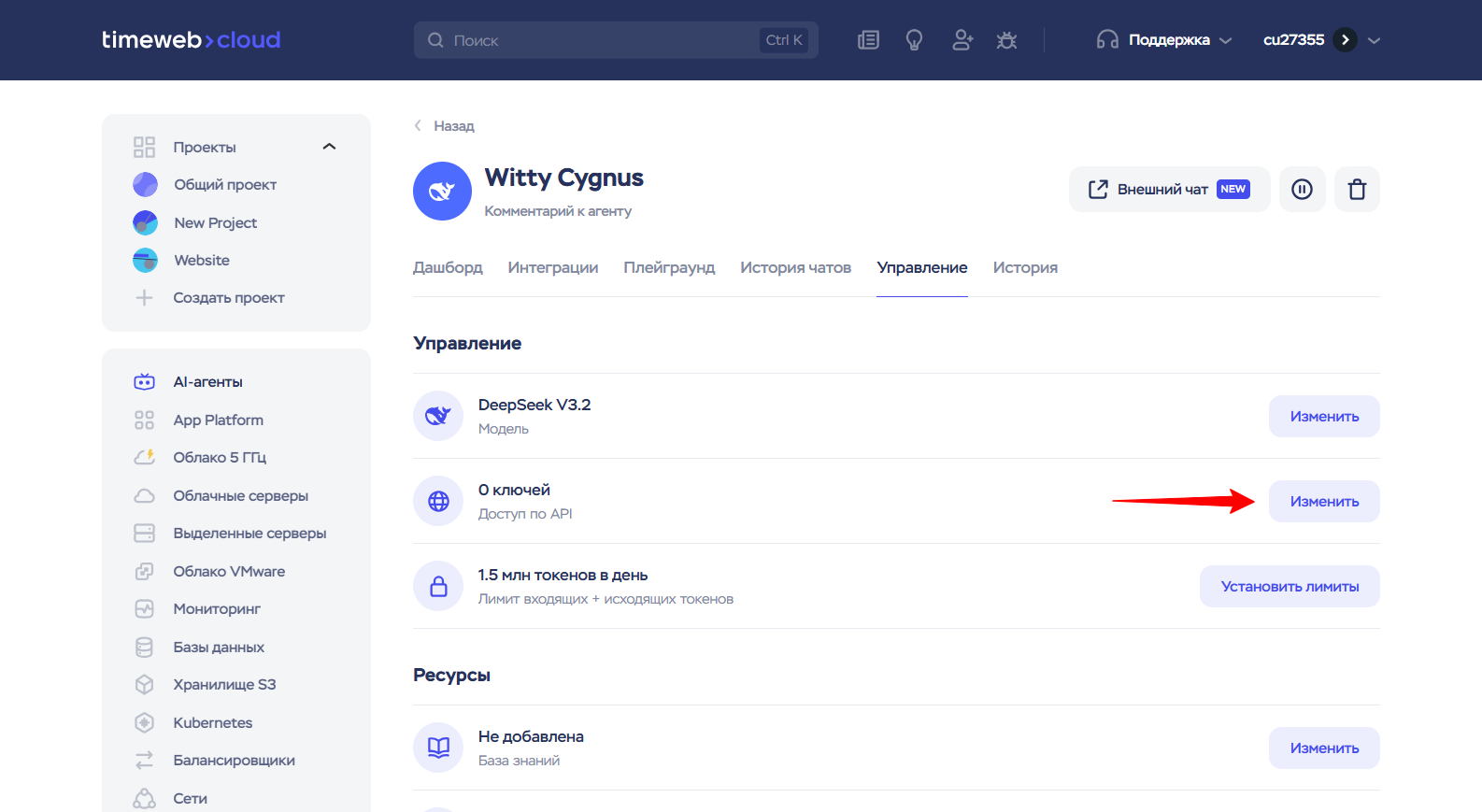Click the Базы данных database icon
The image size is (1482, 812).
point(144,648)
